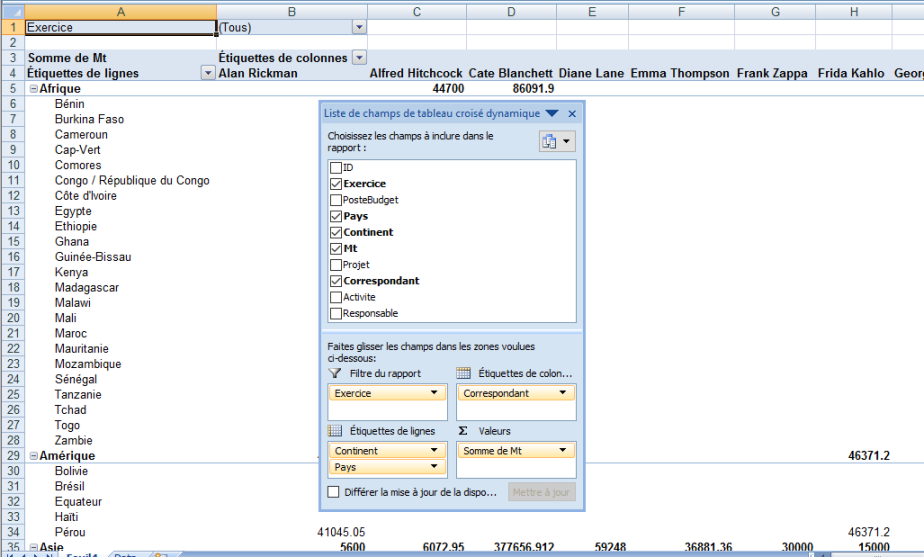Toggle the defer layout update checkbox
Image resolution: width=924 pixels, height=557 pixels.
[334, 492]
